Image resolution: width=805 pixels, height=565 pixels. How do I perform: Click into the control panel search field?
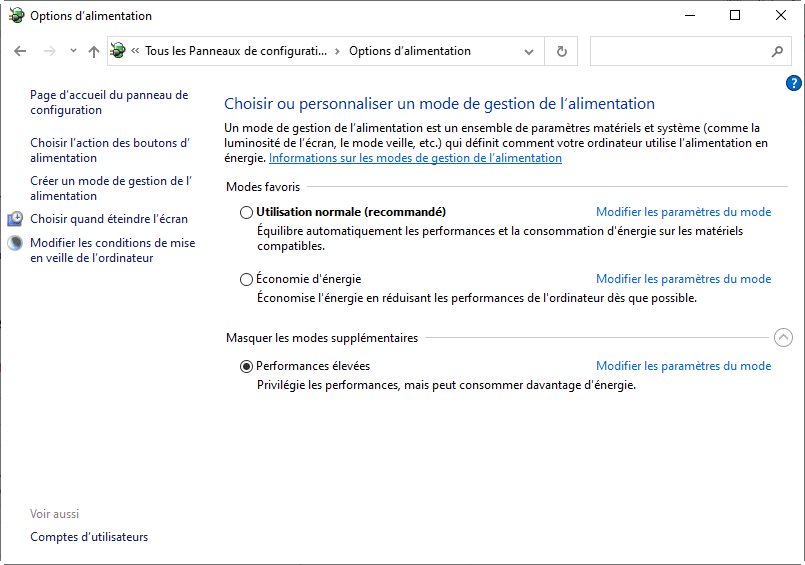[x=678, y=51]
